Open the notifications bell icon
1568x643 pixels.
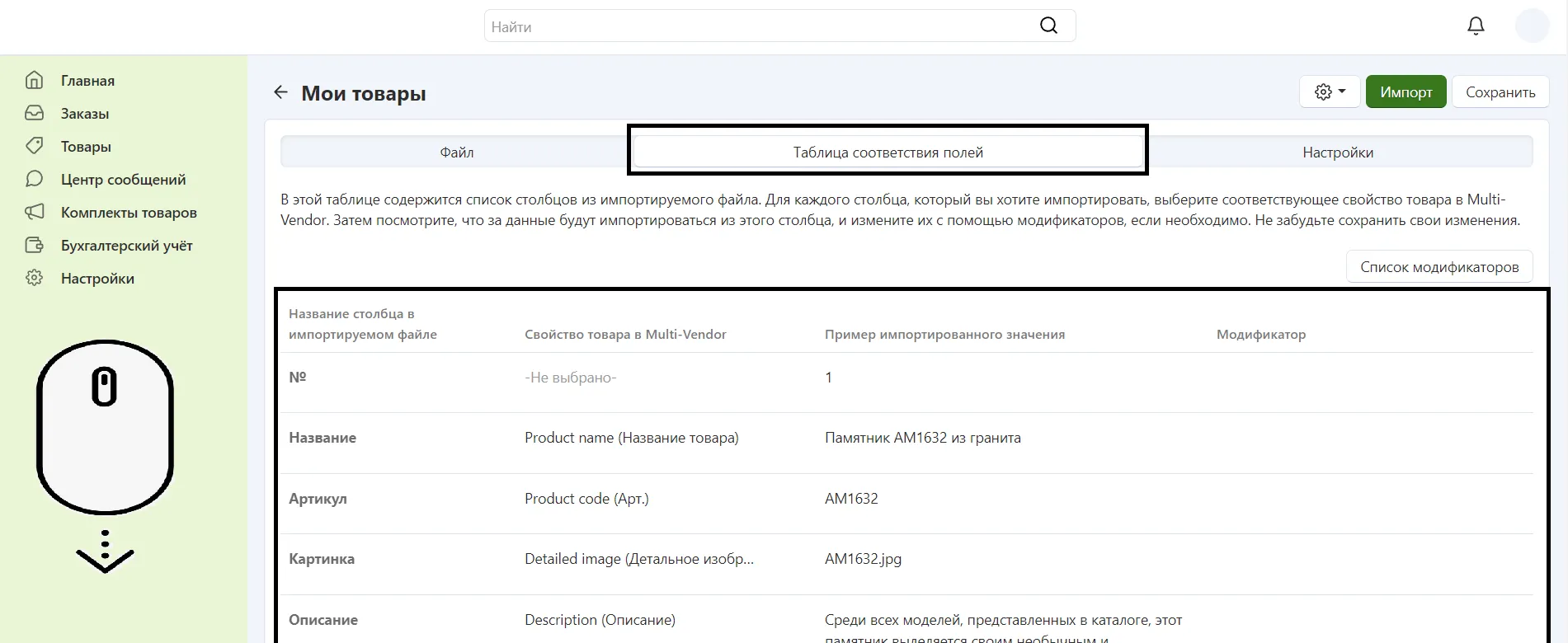click(1476, 26)
